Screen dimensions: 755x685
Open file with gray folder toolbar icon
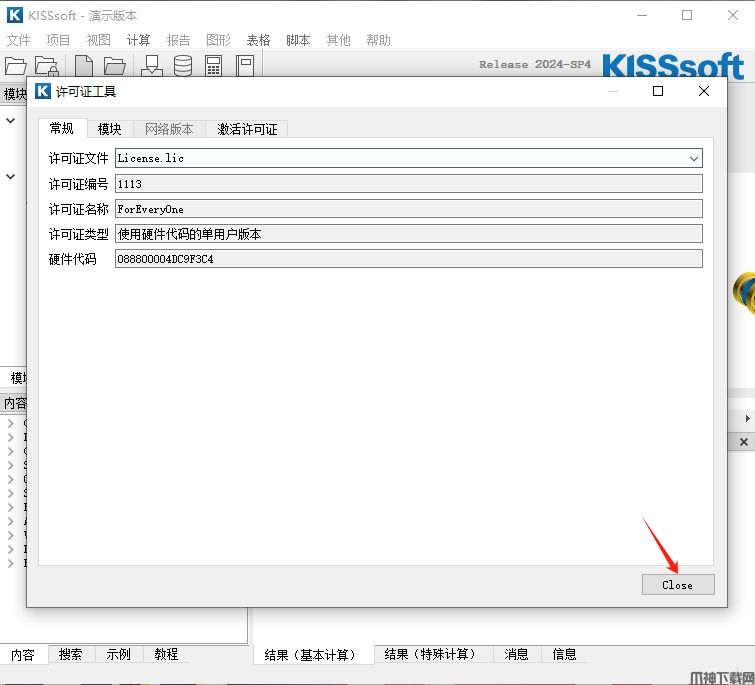tap(115, 65)
